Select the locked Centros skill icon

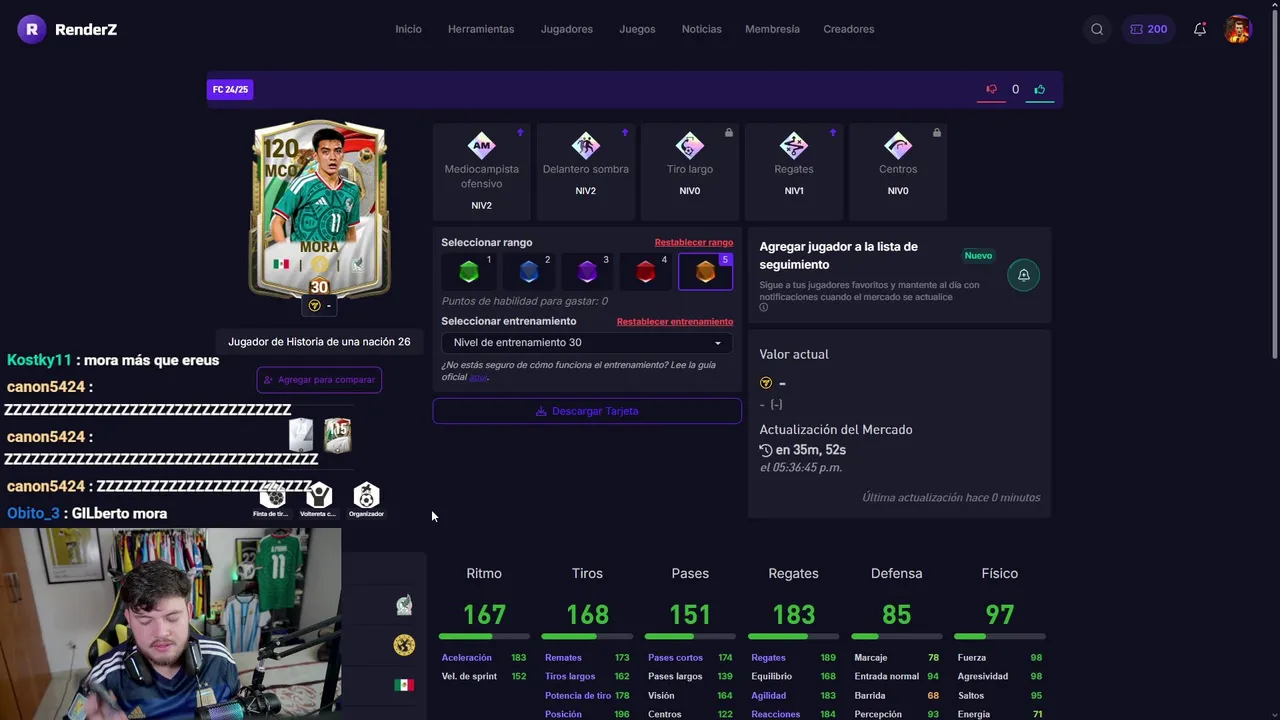(x=898, y=145)
